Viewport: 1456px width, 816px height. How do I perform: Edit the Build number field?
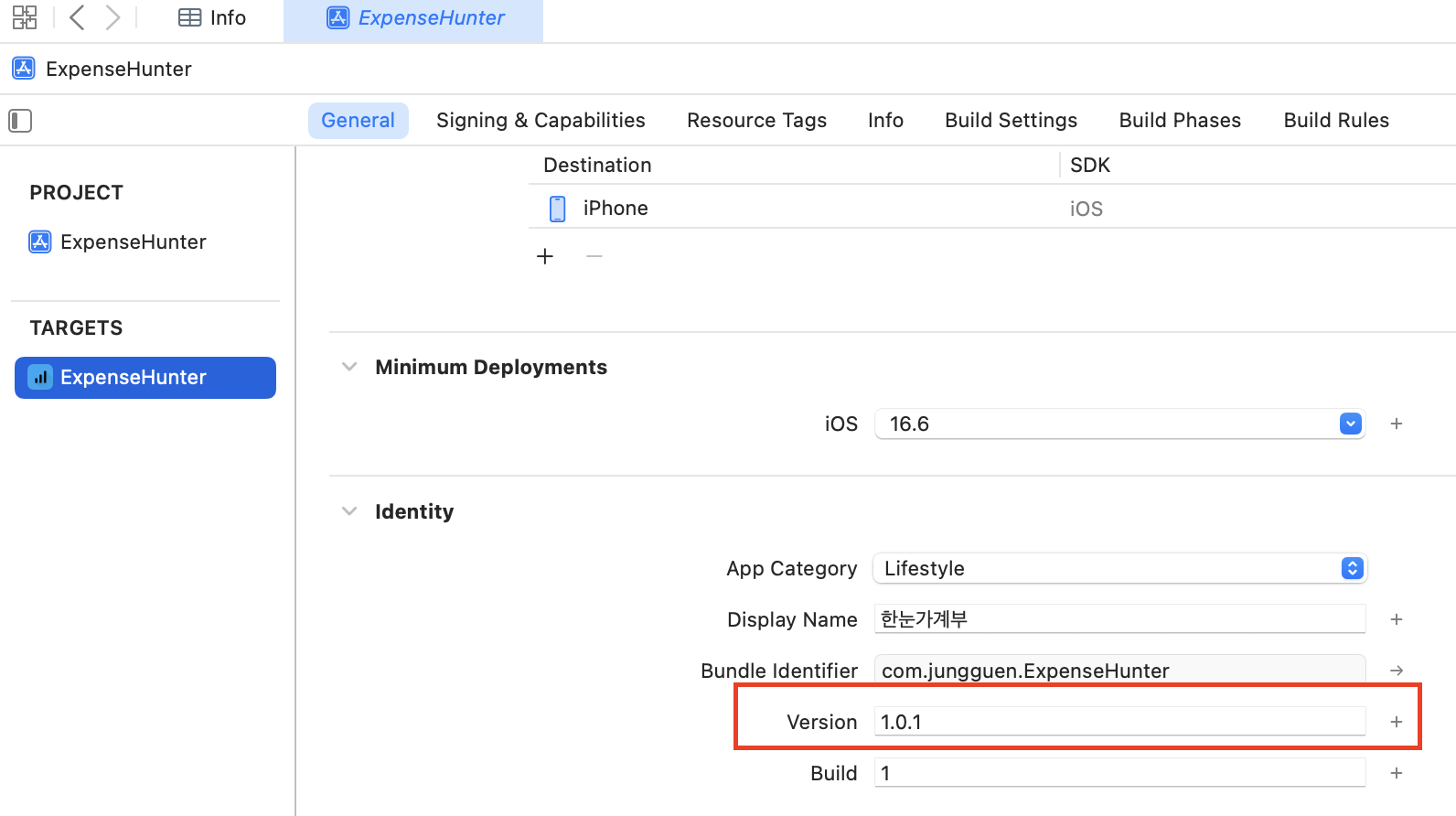coord(1120,773)
